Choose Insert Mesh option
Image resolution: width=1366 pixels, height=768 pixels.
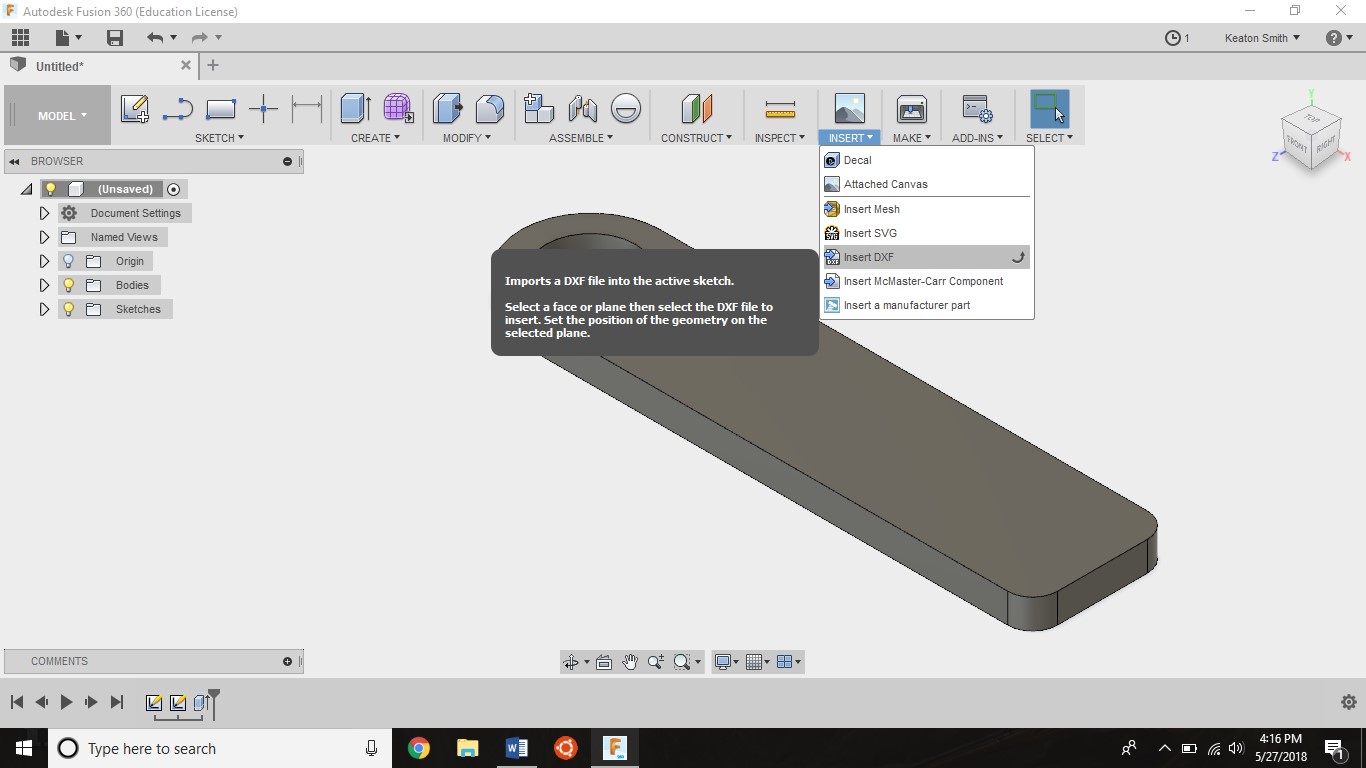(x=926, y=209)
